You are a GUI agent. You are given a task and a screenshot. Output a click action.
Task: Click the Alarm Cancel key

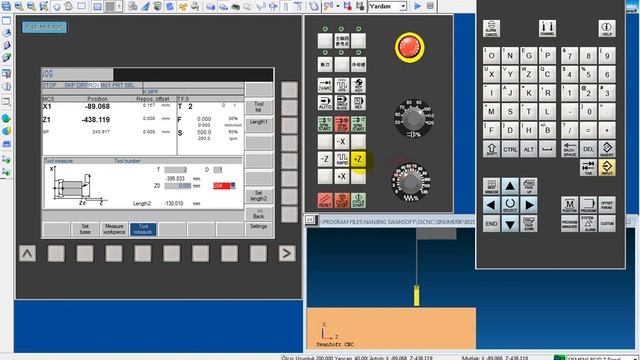pos(491,29)
